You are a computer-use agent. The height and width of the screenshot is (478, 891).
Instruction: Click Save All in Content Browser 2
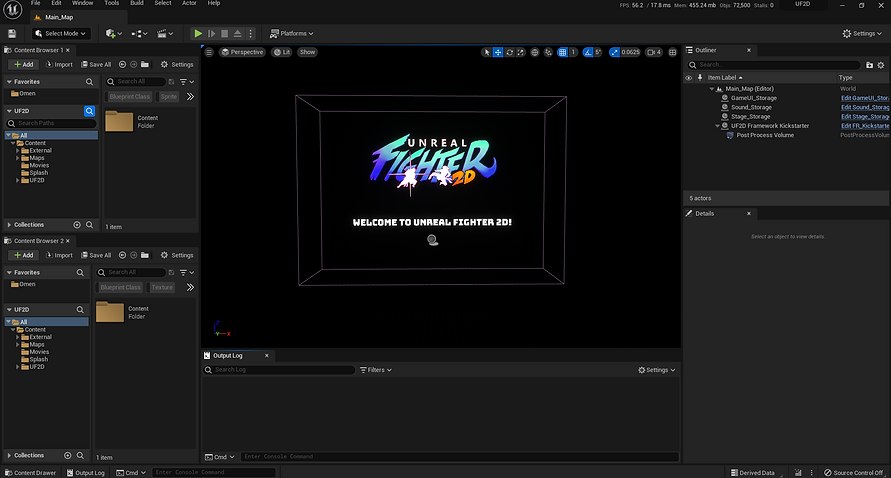(96, 255)
